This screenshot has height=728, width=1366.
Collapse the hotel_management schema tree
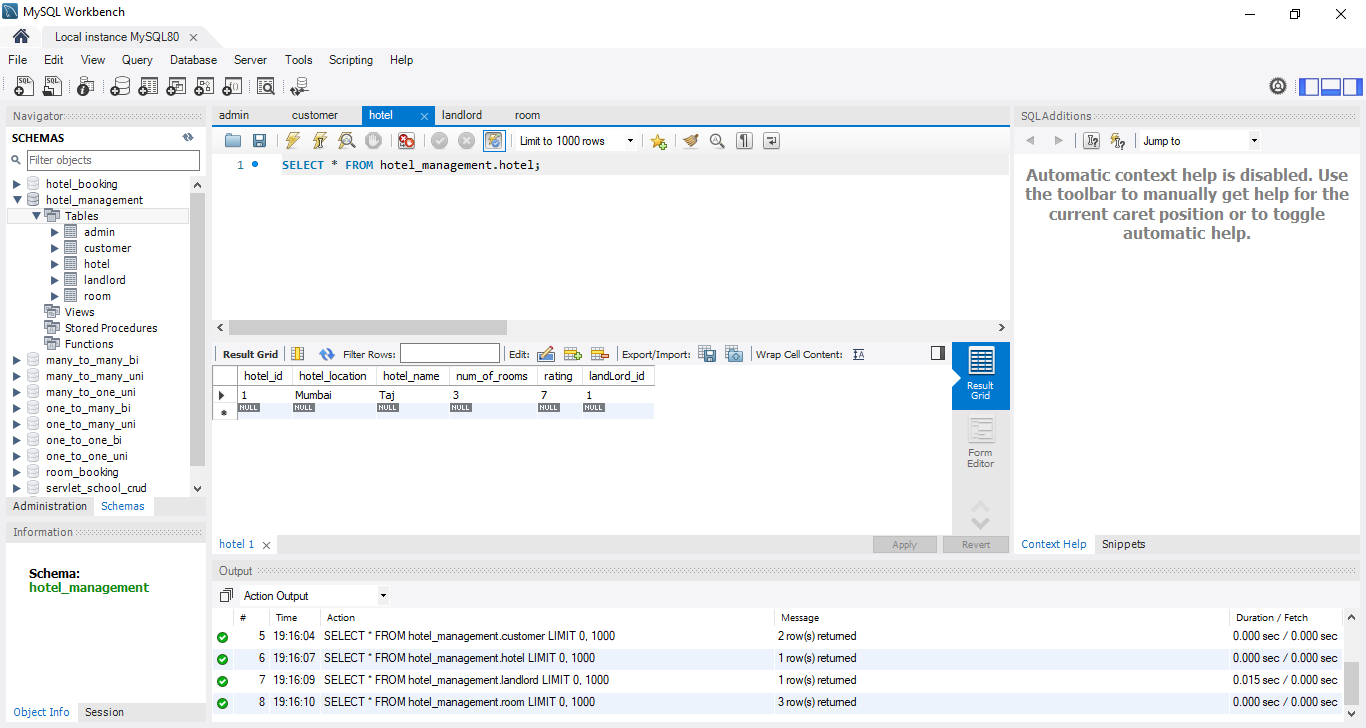tap(17, 200)
